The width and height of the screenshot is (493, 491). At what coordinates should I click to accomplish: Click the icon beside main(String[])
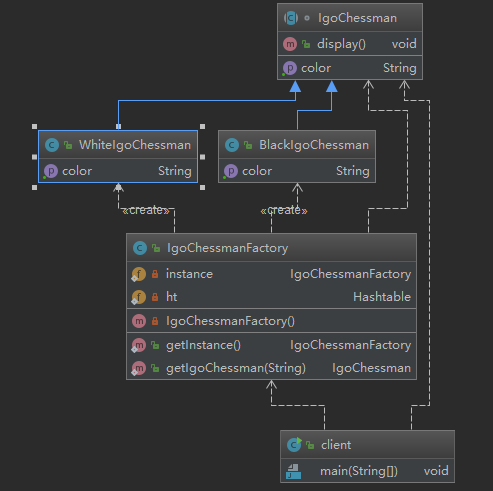[x=294, y=471]
